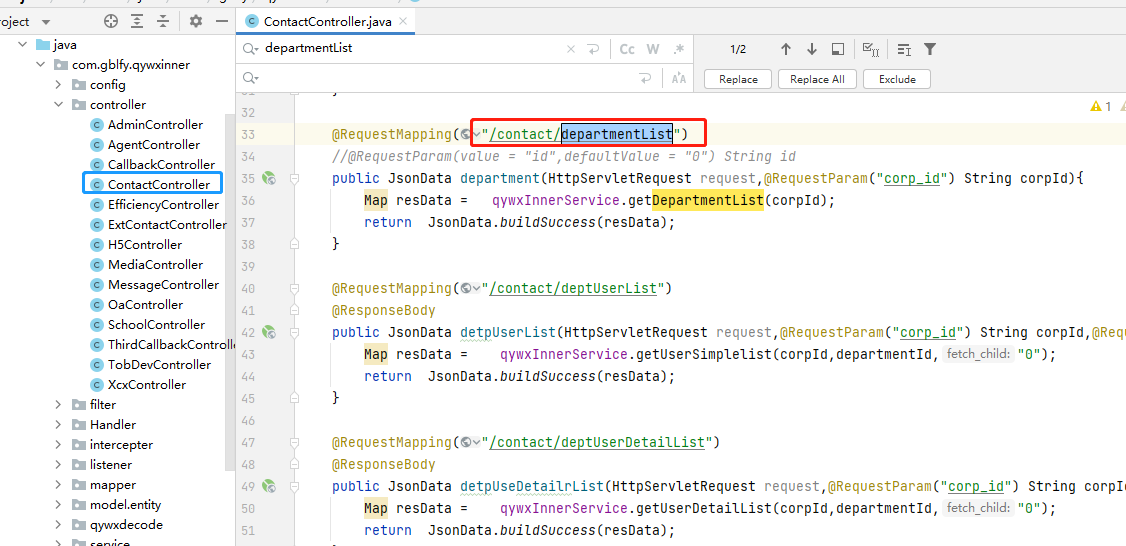Open Project panel settings gear
The width and height of the screenshot is (1126, 546).
coord(195,22)
